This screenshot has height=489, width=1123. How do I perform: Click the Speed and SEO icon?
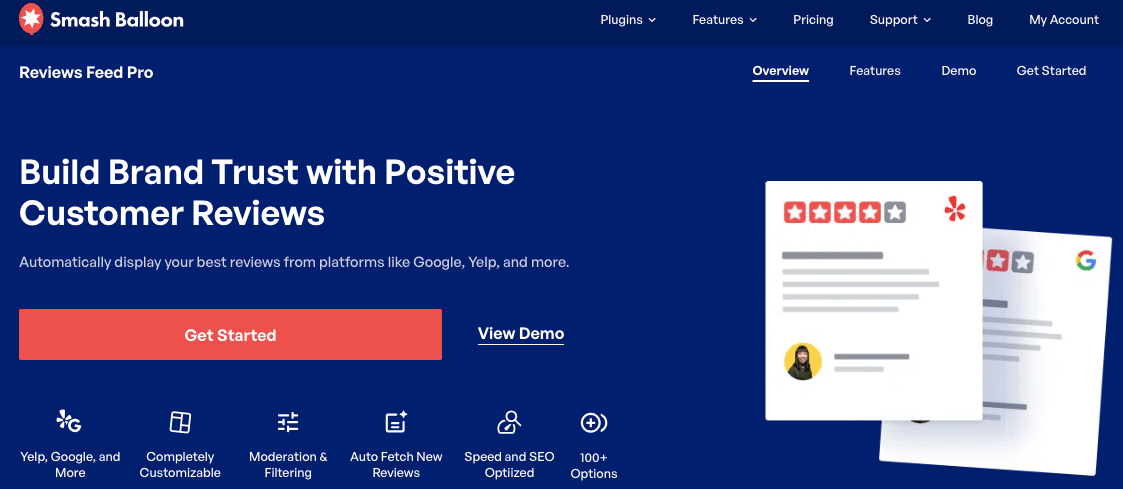coord(509,422)
